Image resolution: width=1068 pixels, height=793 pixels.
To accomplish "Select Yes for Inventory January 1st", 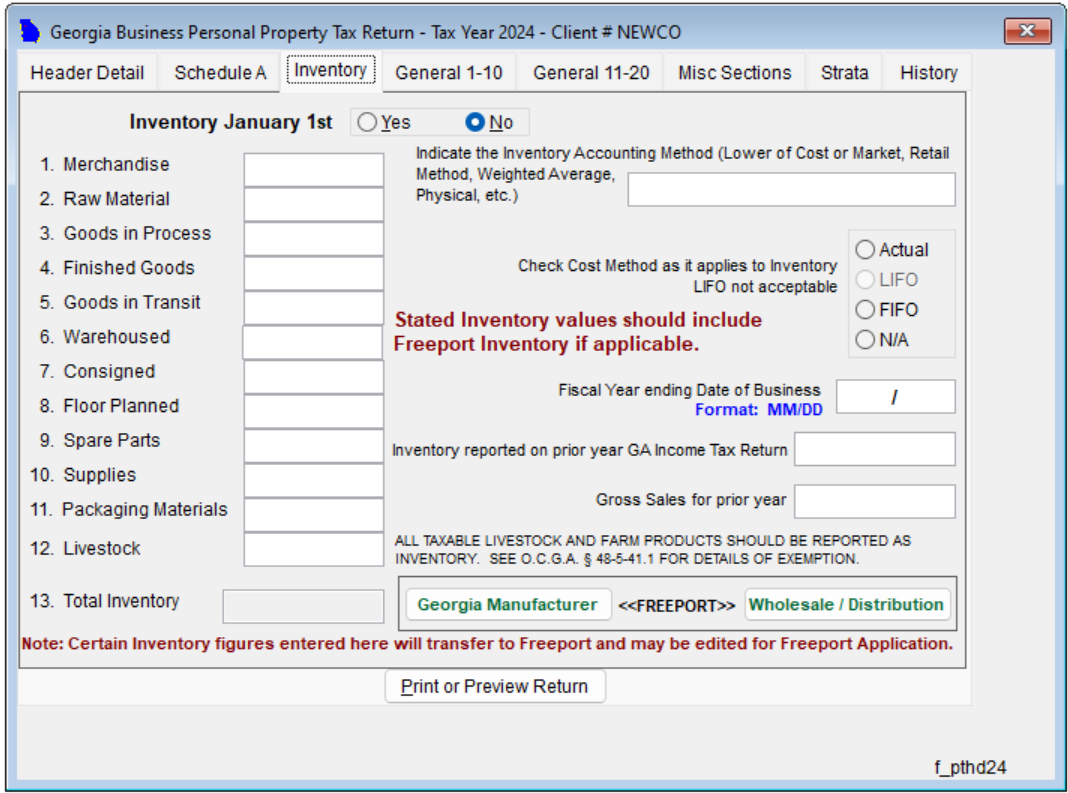I will [x=368, y=122].
